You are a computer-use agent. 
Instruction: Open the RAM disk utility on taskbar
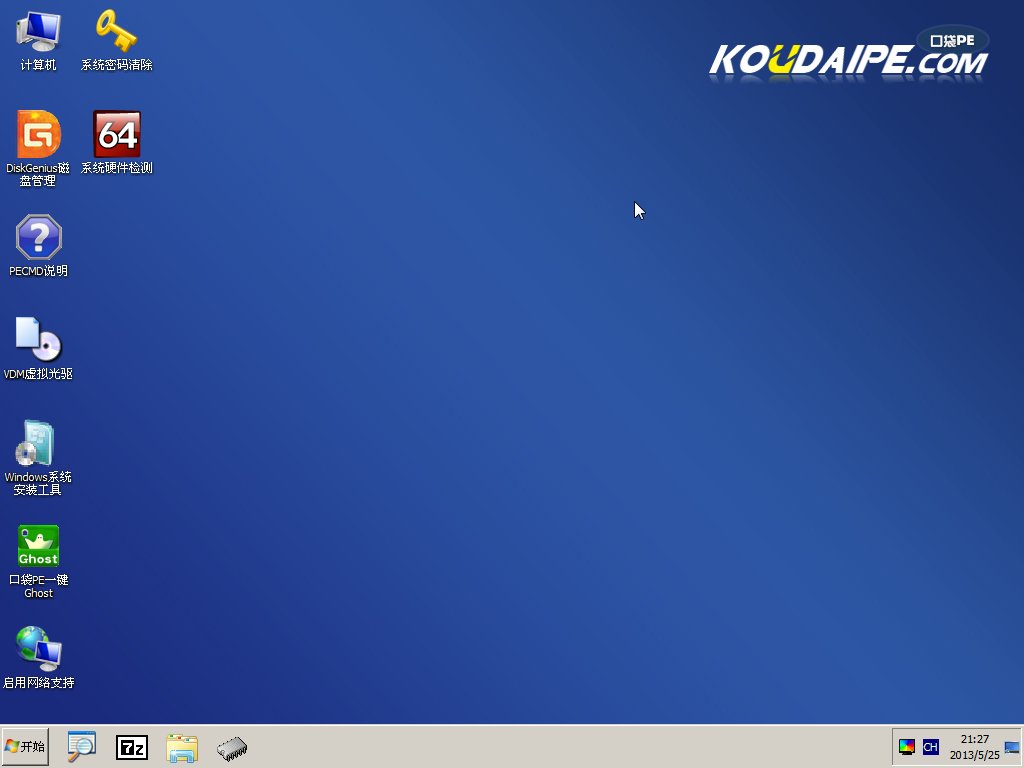[233, 747]
